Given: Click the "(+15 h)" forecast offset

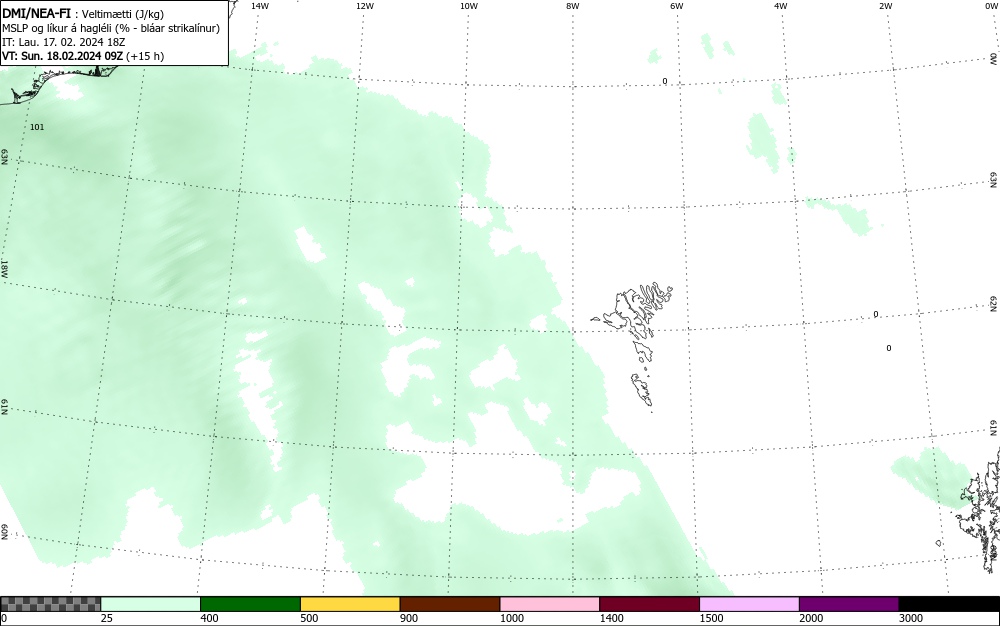Looking at the screenshot, I should 145,56.
